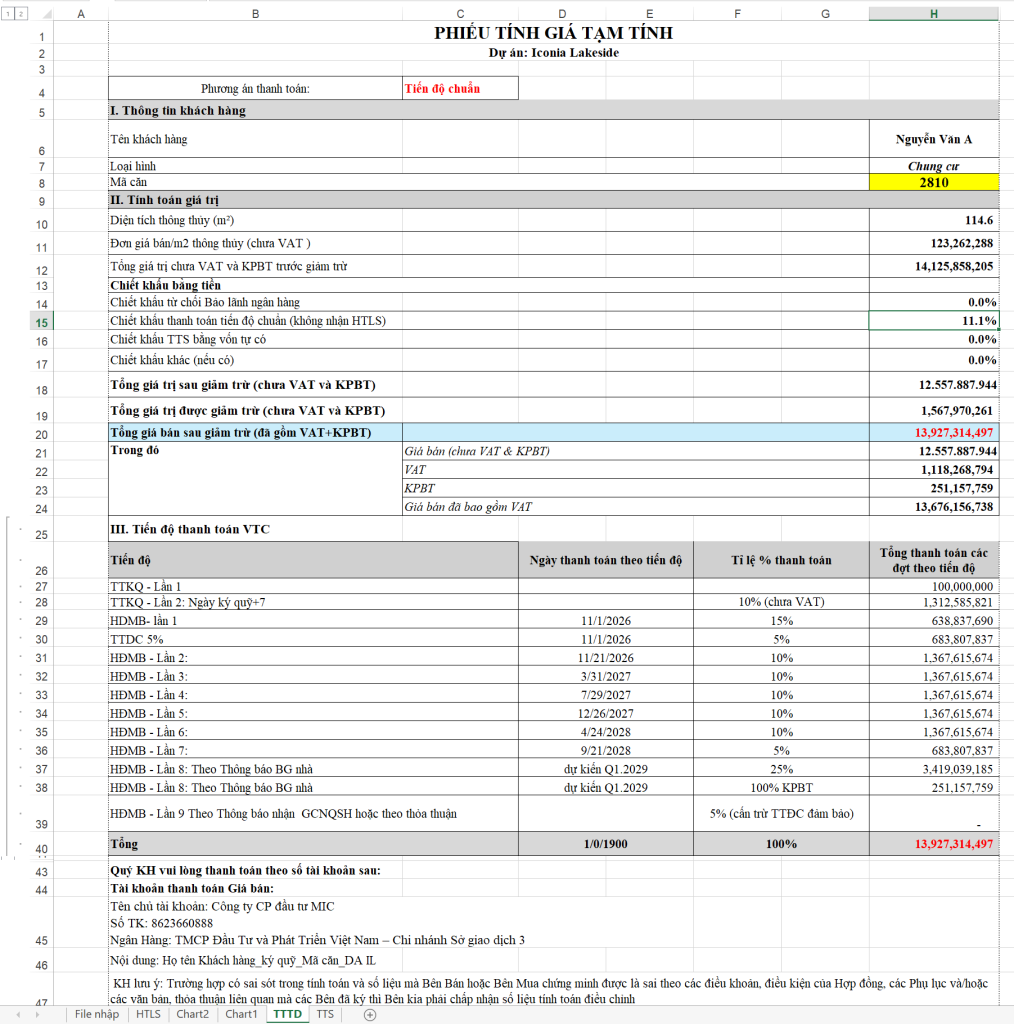Screen dimensions: 1014x1024
Task: Select the 11.1% discount cell
Action: point(934,321)
